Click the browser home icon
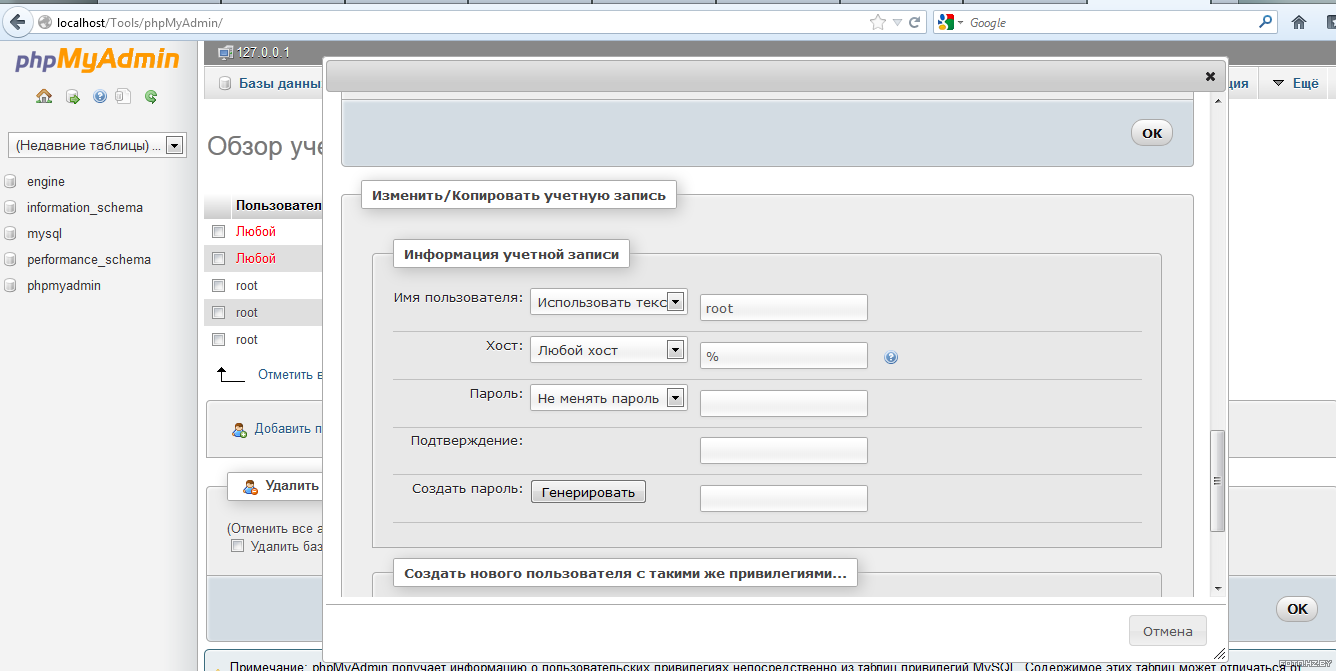Screen dimensions: 1336x671 (1299, 22)
